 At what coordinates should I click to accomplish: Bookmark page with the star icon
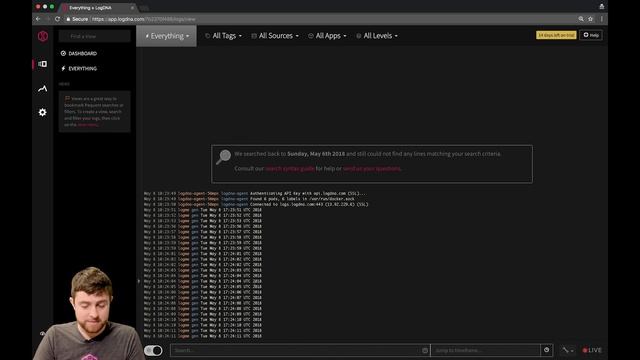pos(590,19)
